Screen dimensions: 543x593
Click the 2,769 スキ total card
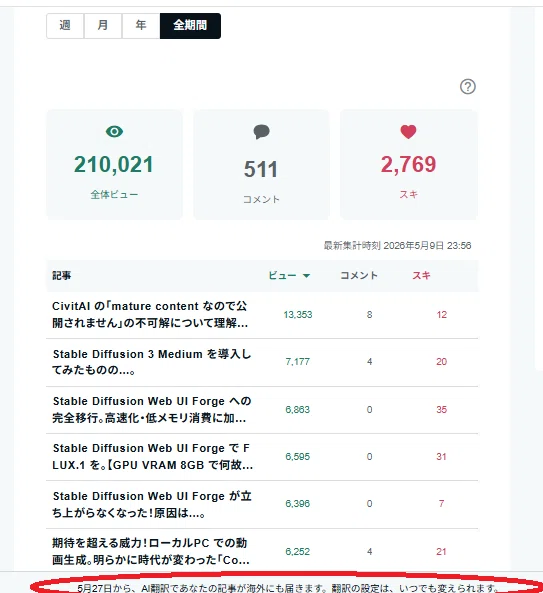click(x=409, y=164)
